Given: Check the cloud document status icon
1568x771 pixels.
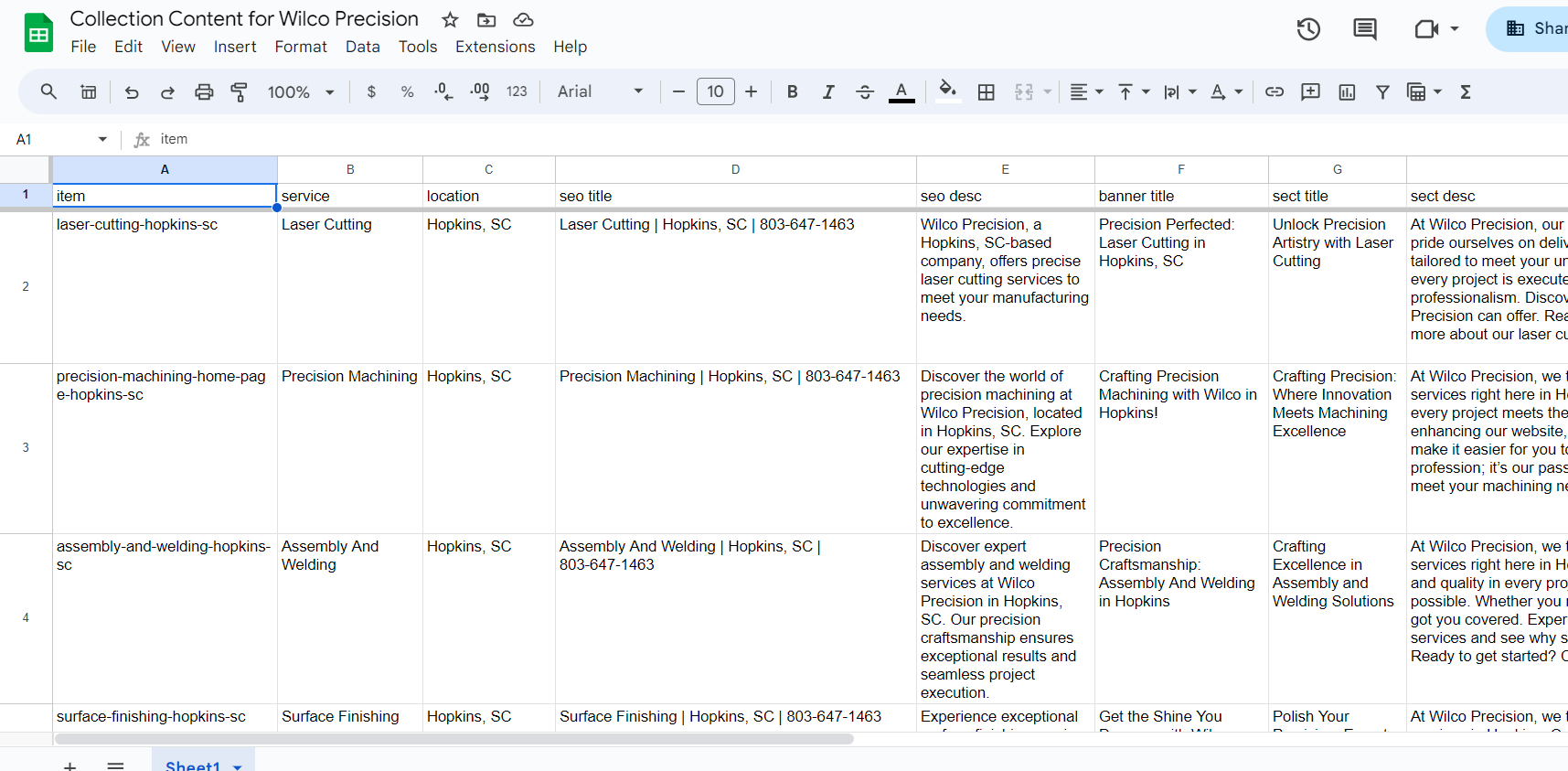Looking at the screenshot, I should [523, 19].
